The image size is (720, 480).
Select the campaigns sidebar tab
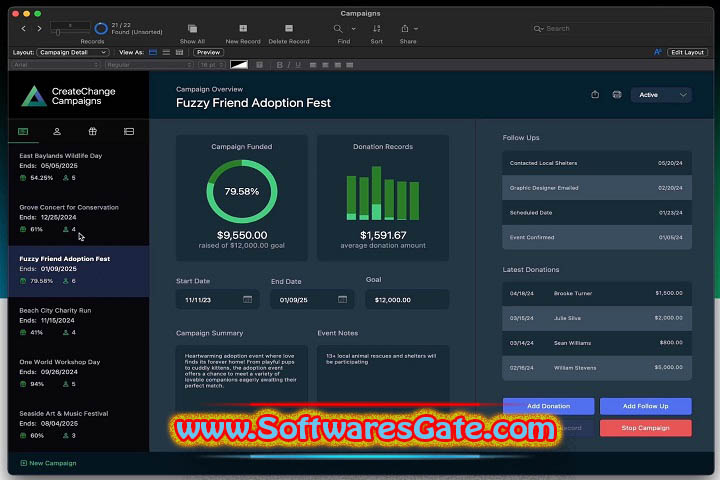(x=23, y=132)
